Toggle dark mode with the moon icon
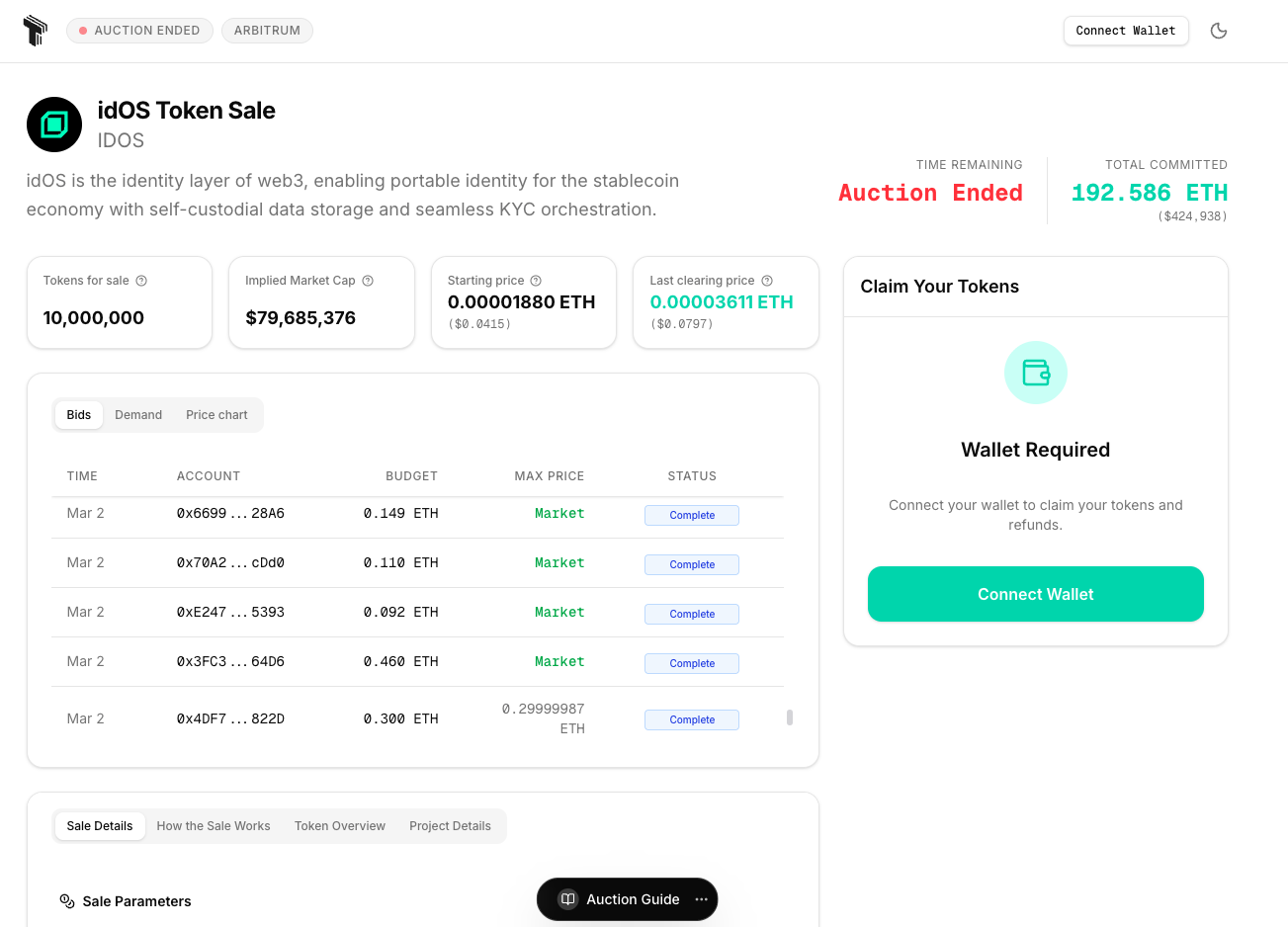Image resolution: width=1288 pixels, height=927 pixels. (x=1219, y=31)
